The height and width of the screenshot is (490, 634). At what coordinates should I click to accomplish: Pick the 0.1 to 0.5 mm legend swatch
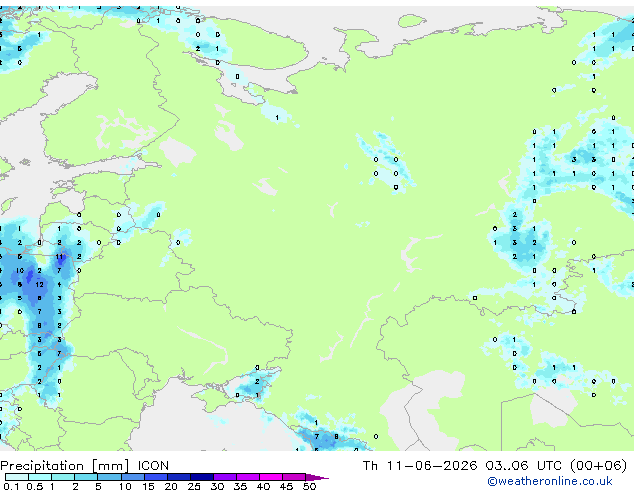[x=17, y=477]
